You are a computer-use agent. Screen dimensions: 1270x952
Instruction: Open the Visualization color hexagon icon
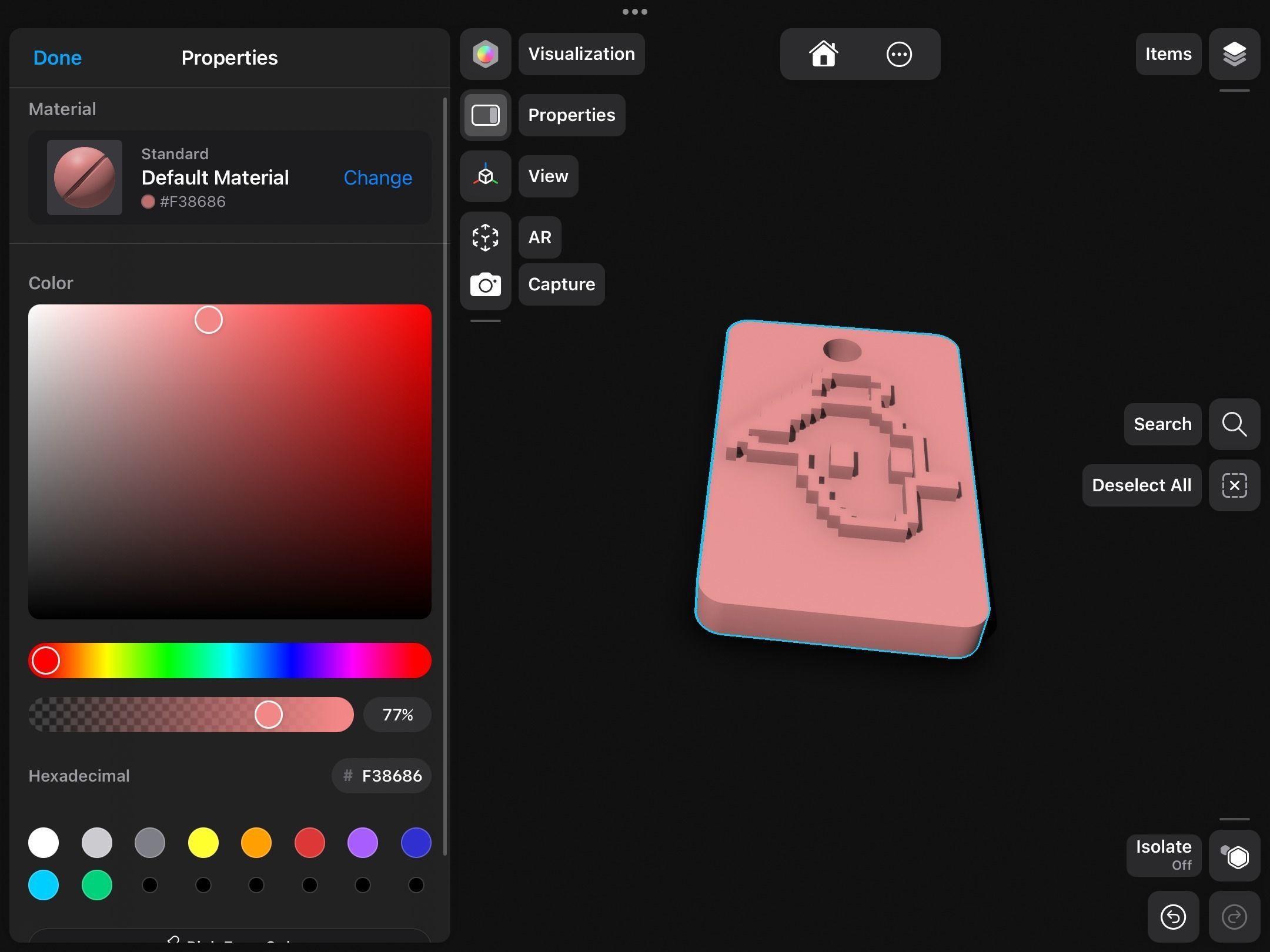[485, 54]
